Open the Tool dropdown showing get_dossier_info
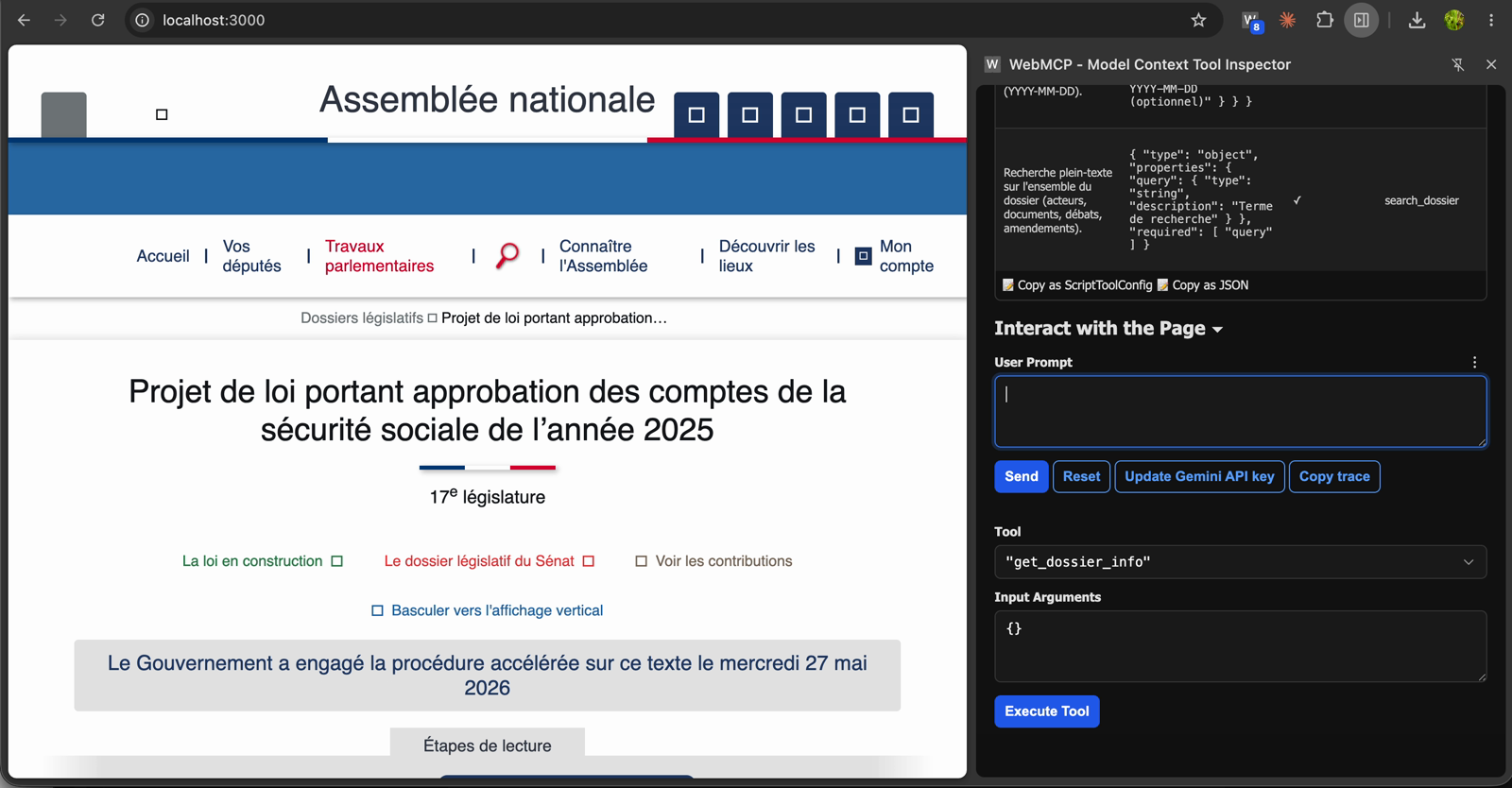This screenshot has height=788, width=1512. (x=1240, y=562)
